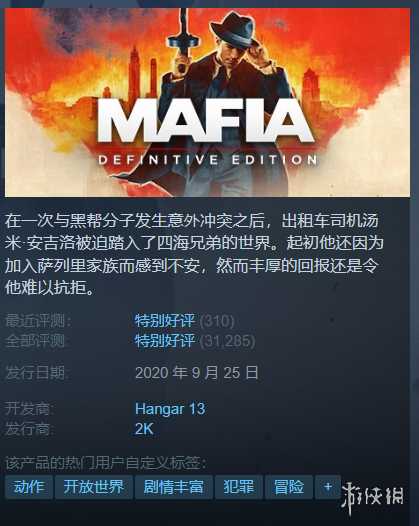Click the Mafia Definitive Edition header image
The image size is (419, 526).
click(x=207, y=102)
